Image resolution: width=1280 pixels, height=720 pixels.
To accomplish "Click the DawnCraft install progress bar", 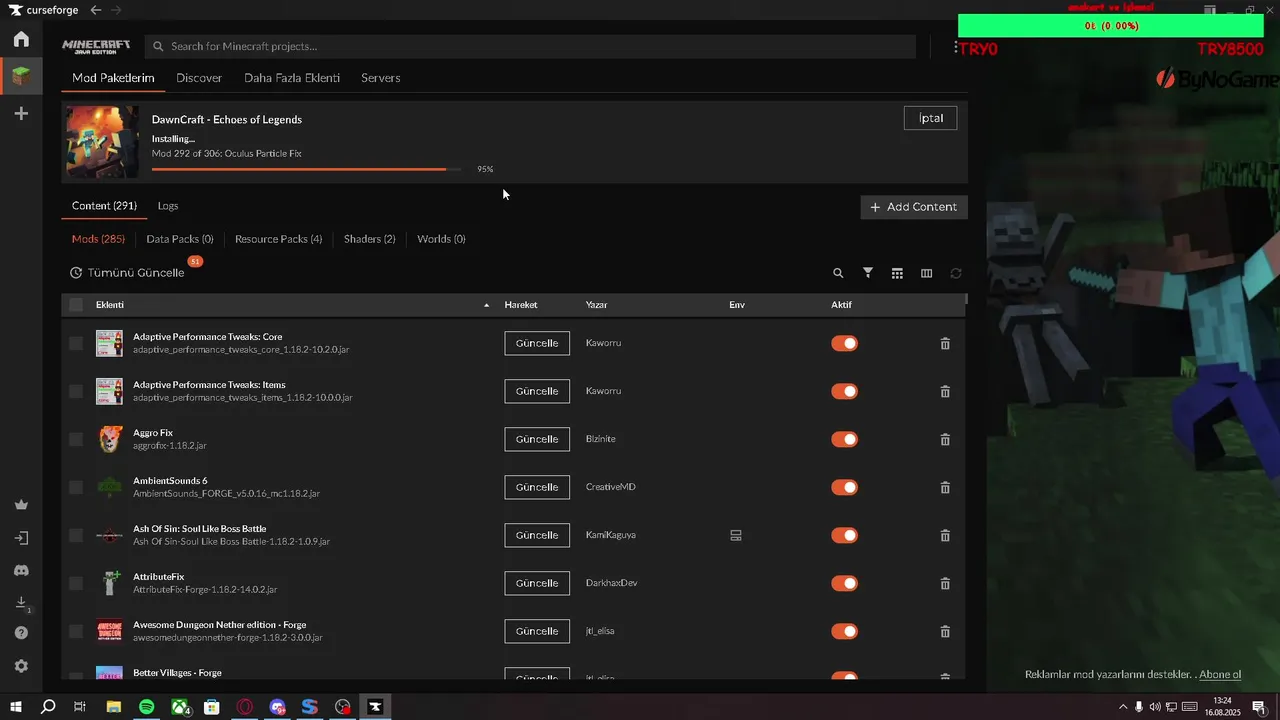I will pyautogui.click(x=307, y=169).
